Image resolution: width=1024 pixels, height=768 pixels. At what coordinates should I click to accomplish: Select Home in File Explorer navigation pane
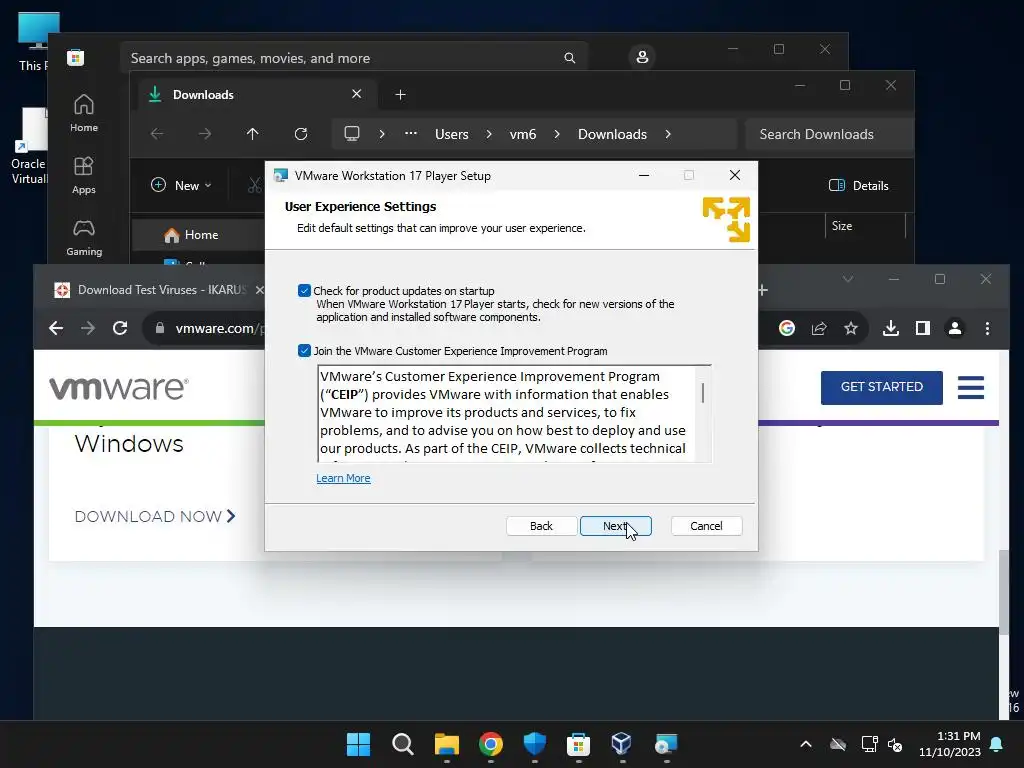pos(199,235)
